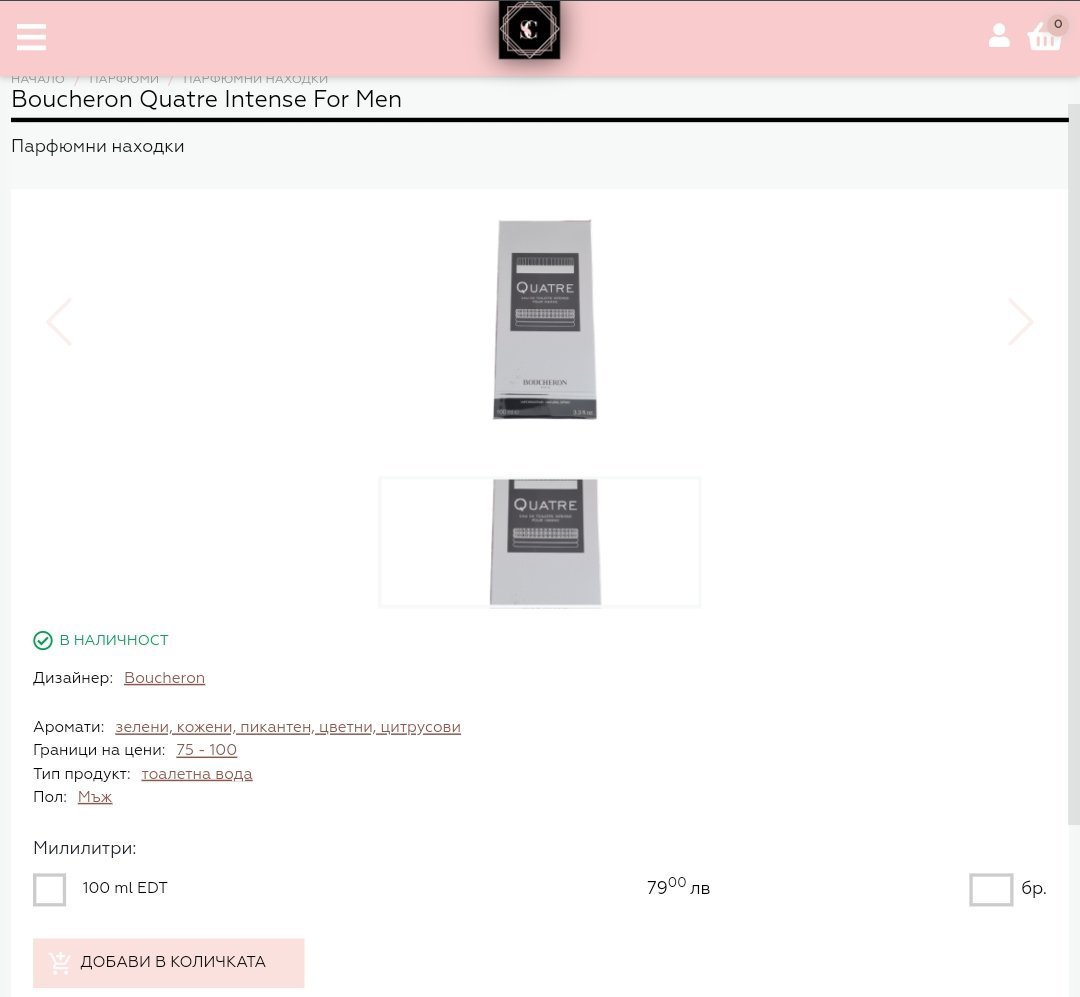Screen dimensions: 1080x997
Task: Open the user account icon
Action: click(998, 36)
